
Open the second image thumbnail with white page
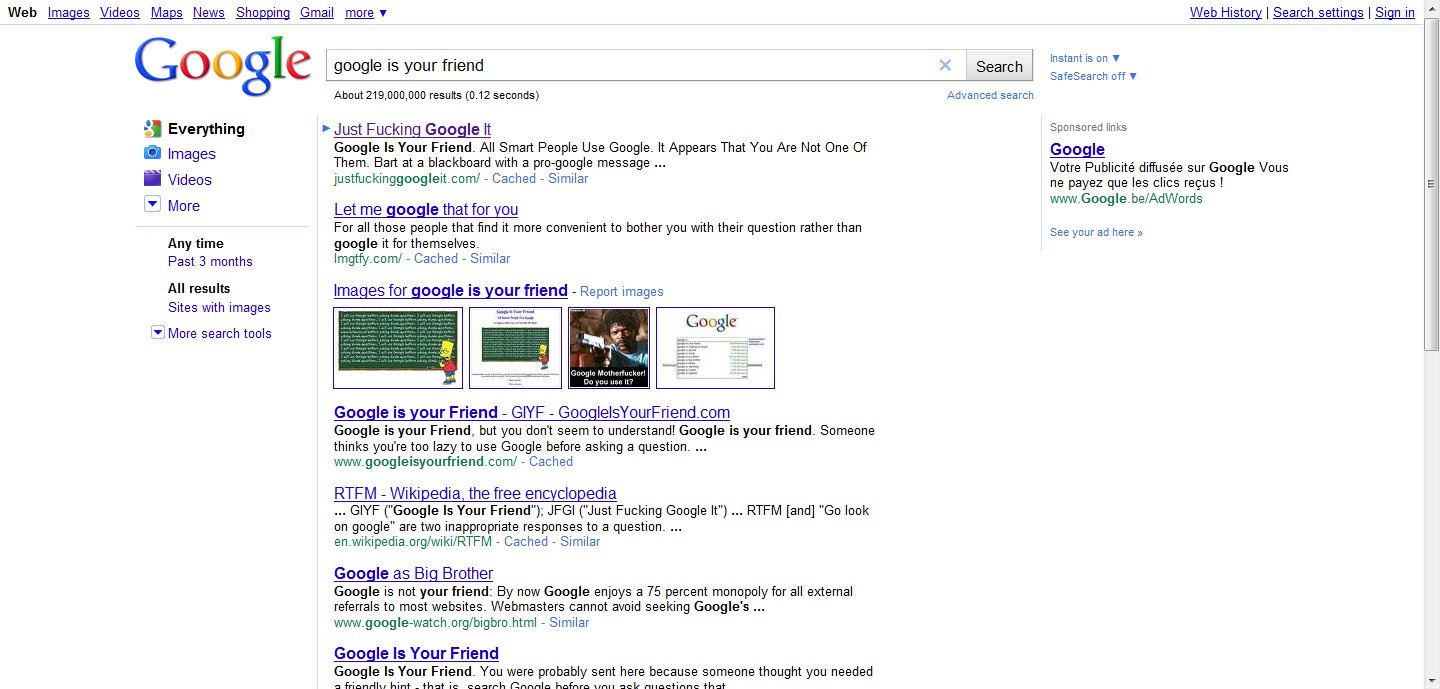tap(515, 348)
